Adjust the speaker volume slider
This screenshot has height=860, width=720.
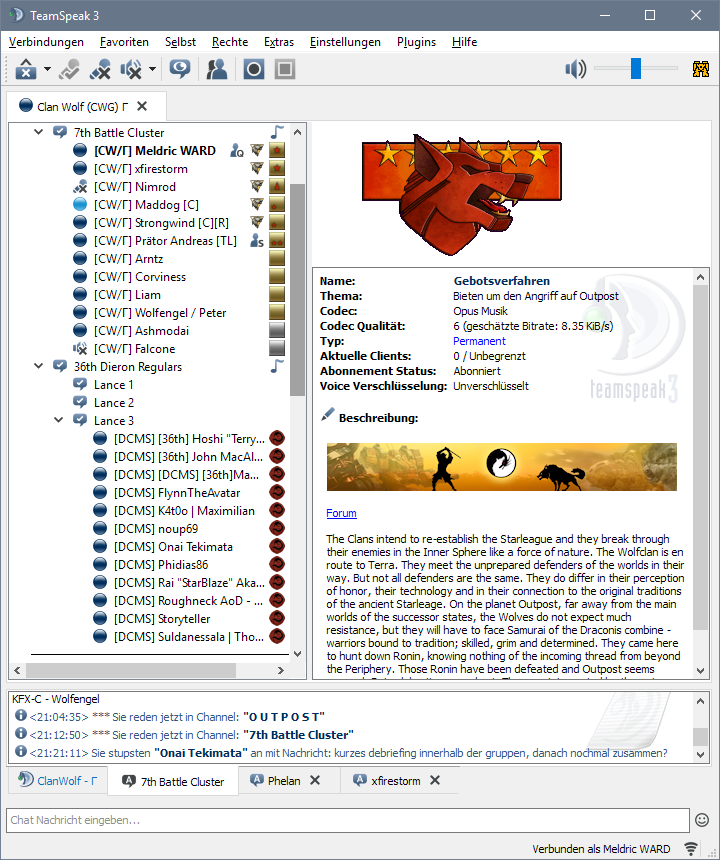click(x=635, y=69)
